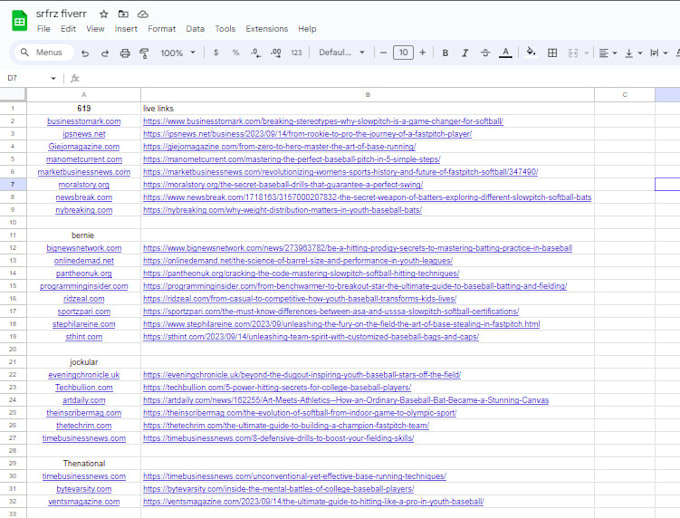Open the File menu
680x518 pixels.
[x=43, y=29]
